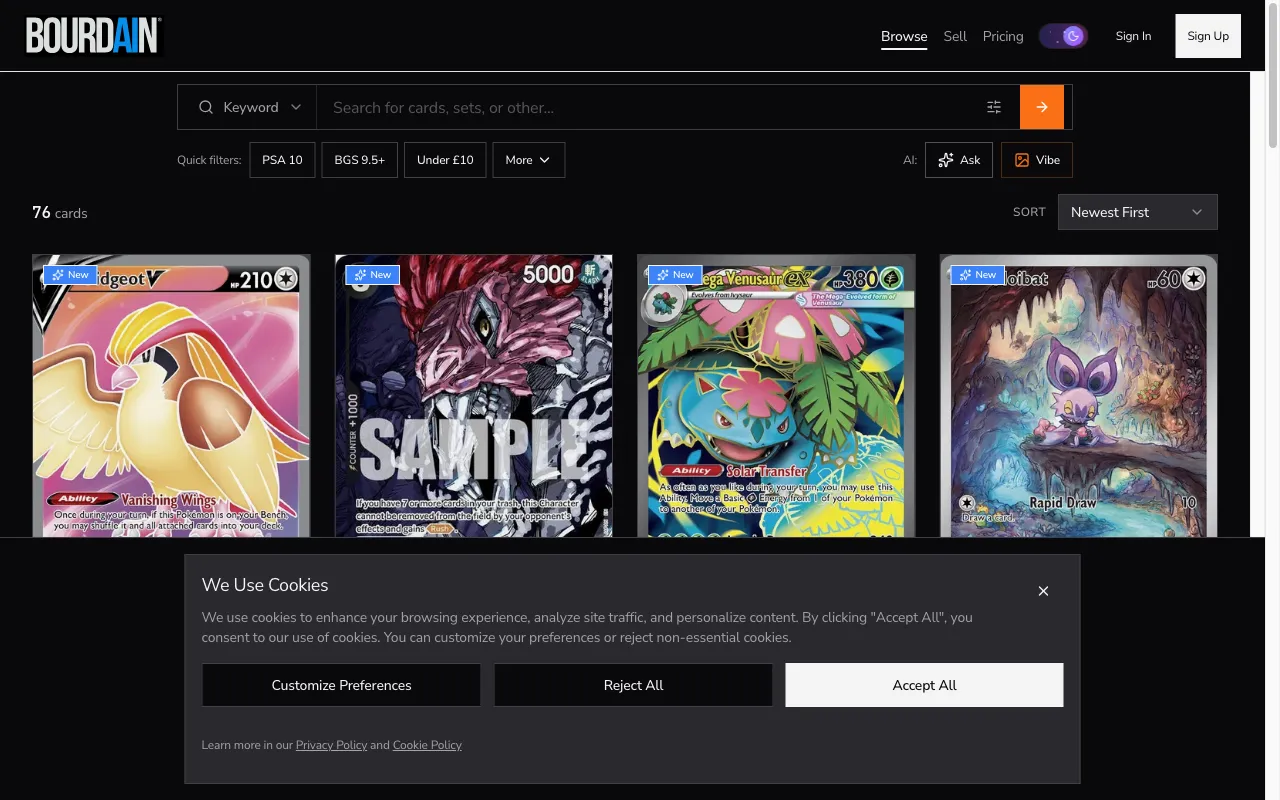The image size is (1280, 800).
Task: Close the cookie banner with X
Action: [x=1043, y=591]
